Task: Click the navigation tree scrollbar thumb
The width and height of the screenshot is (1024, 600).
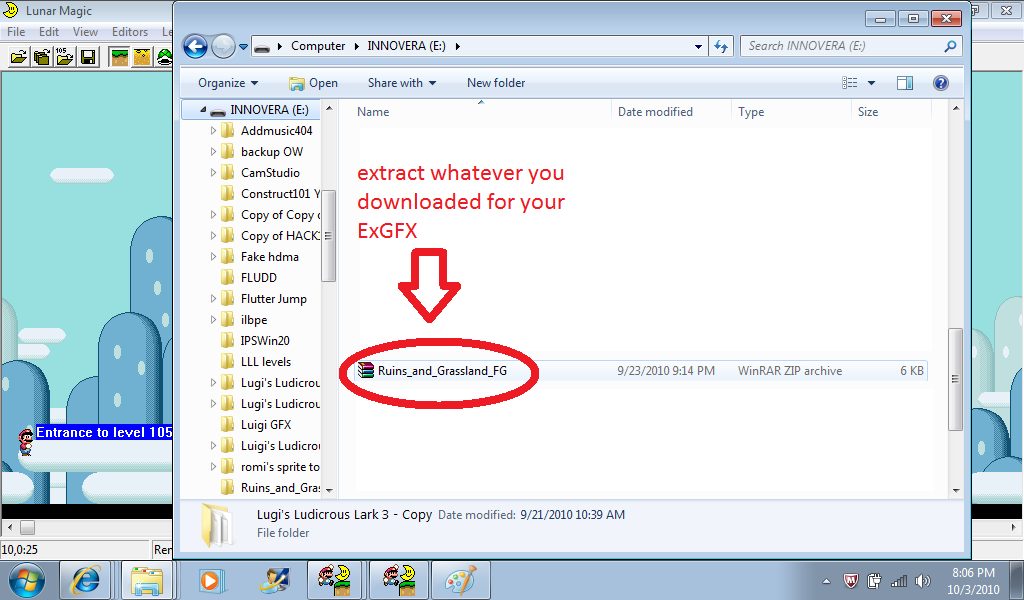Action: point(329,236)
